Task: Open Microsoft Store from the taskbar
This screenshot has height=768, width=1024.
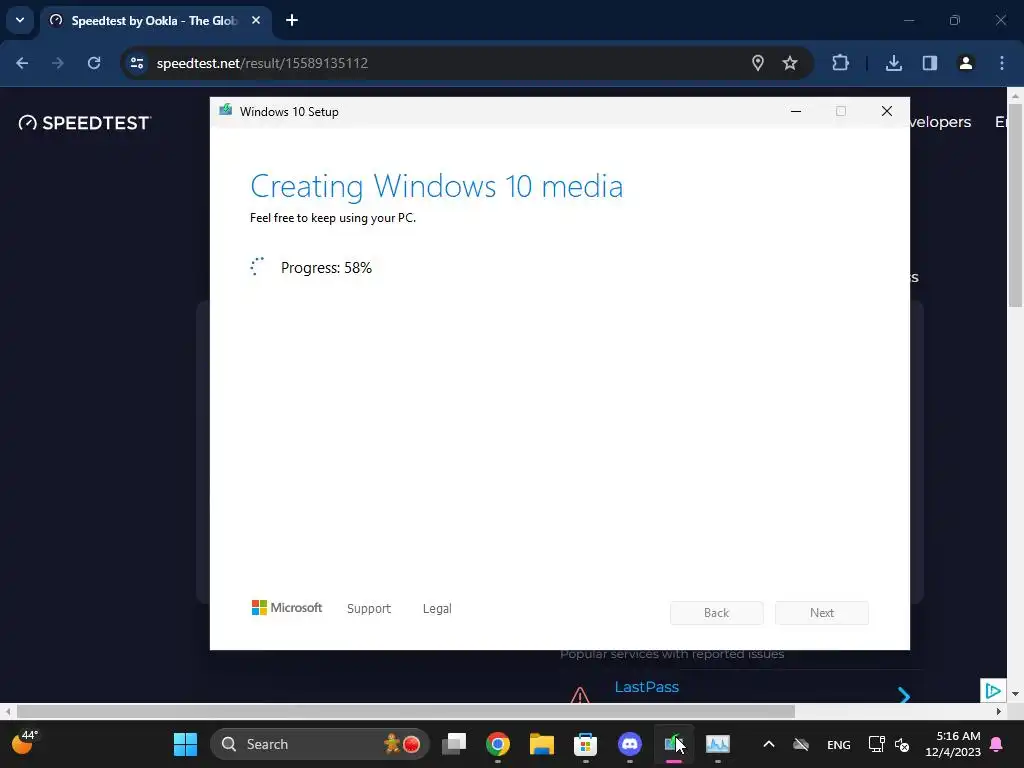Action: (x=585, y=744)
